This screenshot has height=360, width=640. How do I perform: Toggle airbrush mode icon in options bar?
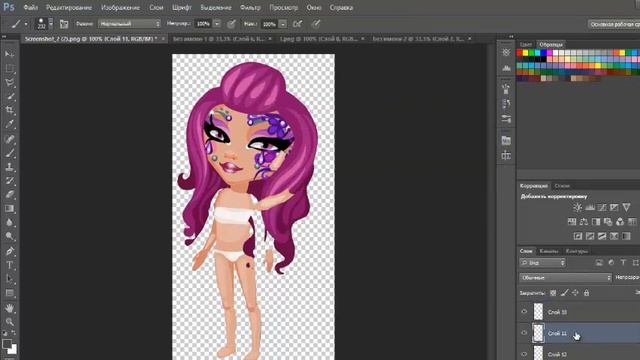[298, 24]
